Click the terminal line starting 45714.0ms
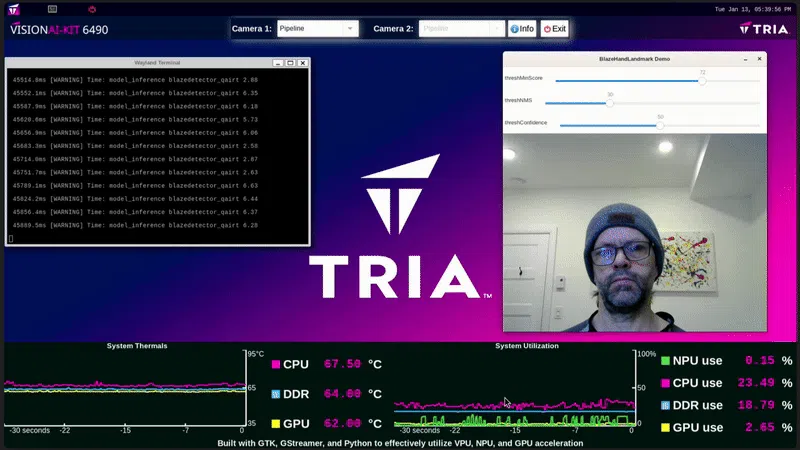The image size is (800, 450). [x=135, y=159]
